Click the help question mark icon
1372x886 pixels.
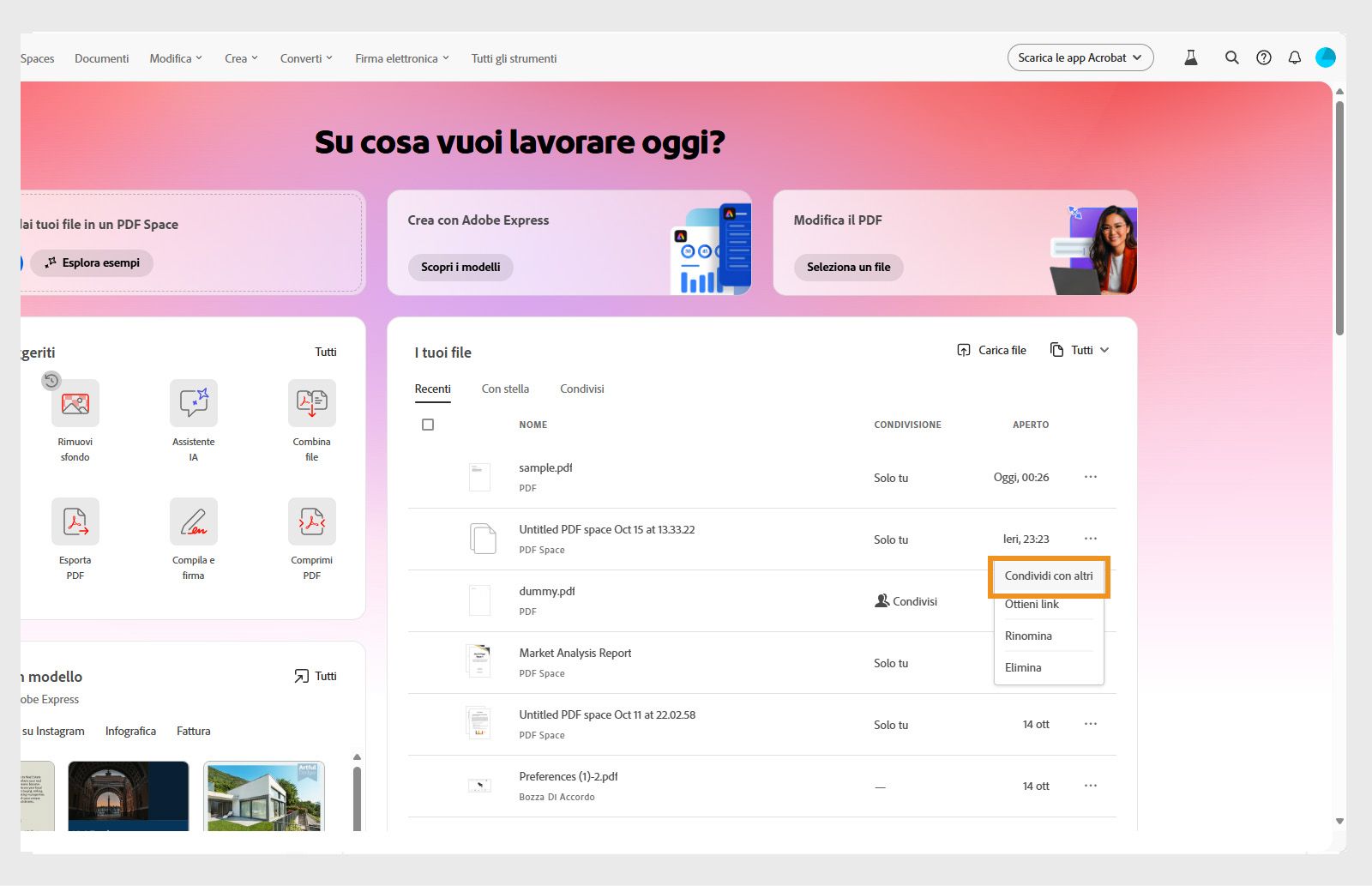pos(1263,57)
